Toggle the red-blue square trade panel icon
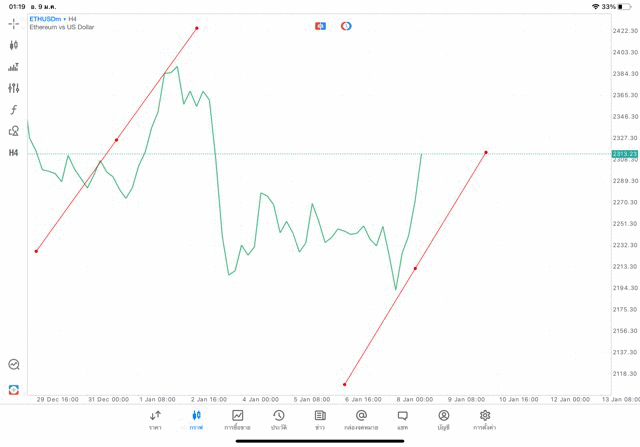 (x=320, y=26)
